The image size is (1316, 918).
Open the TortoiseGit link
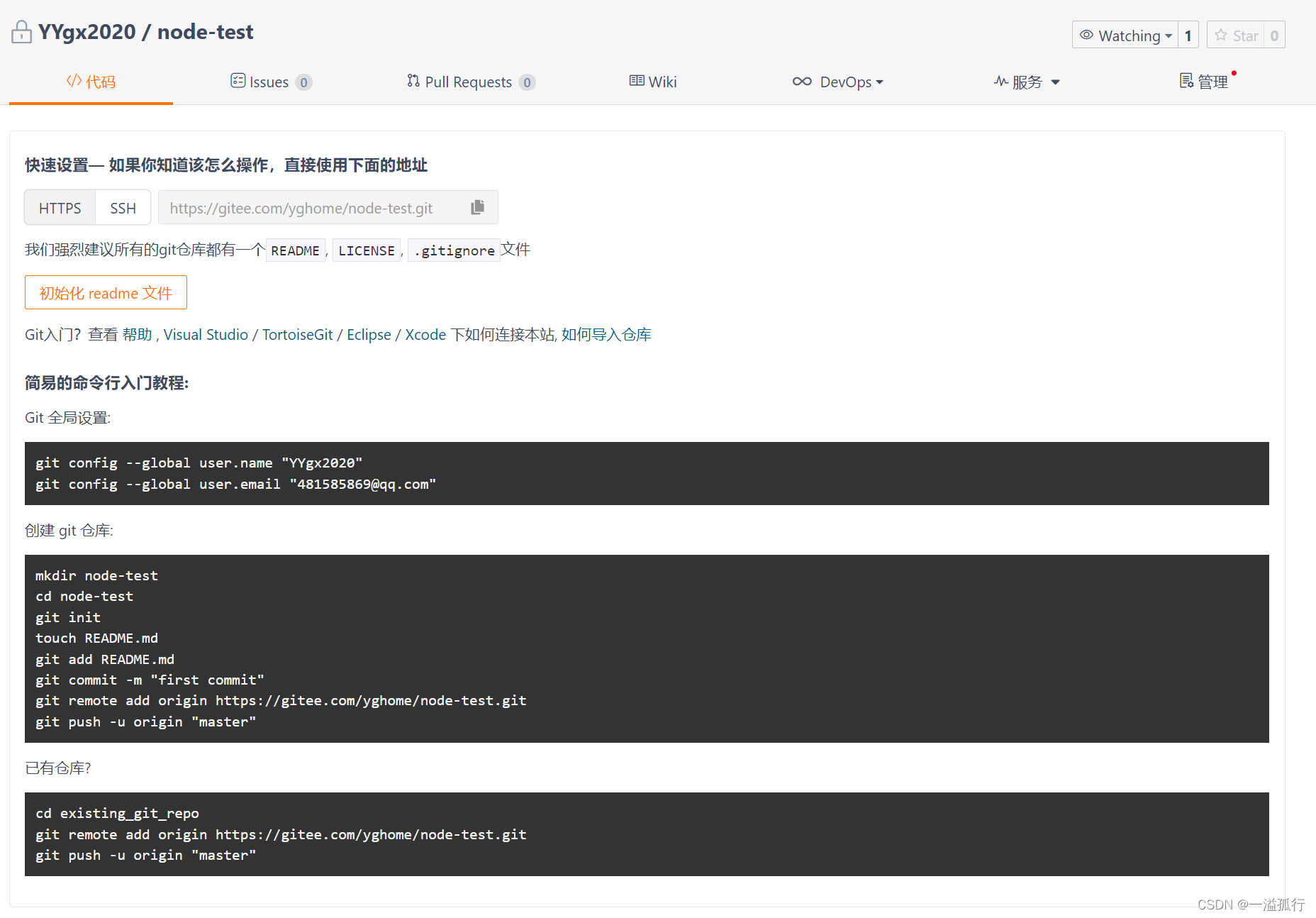(297, 334)
